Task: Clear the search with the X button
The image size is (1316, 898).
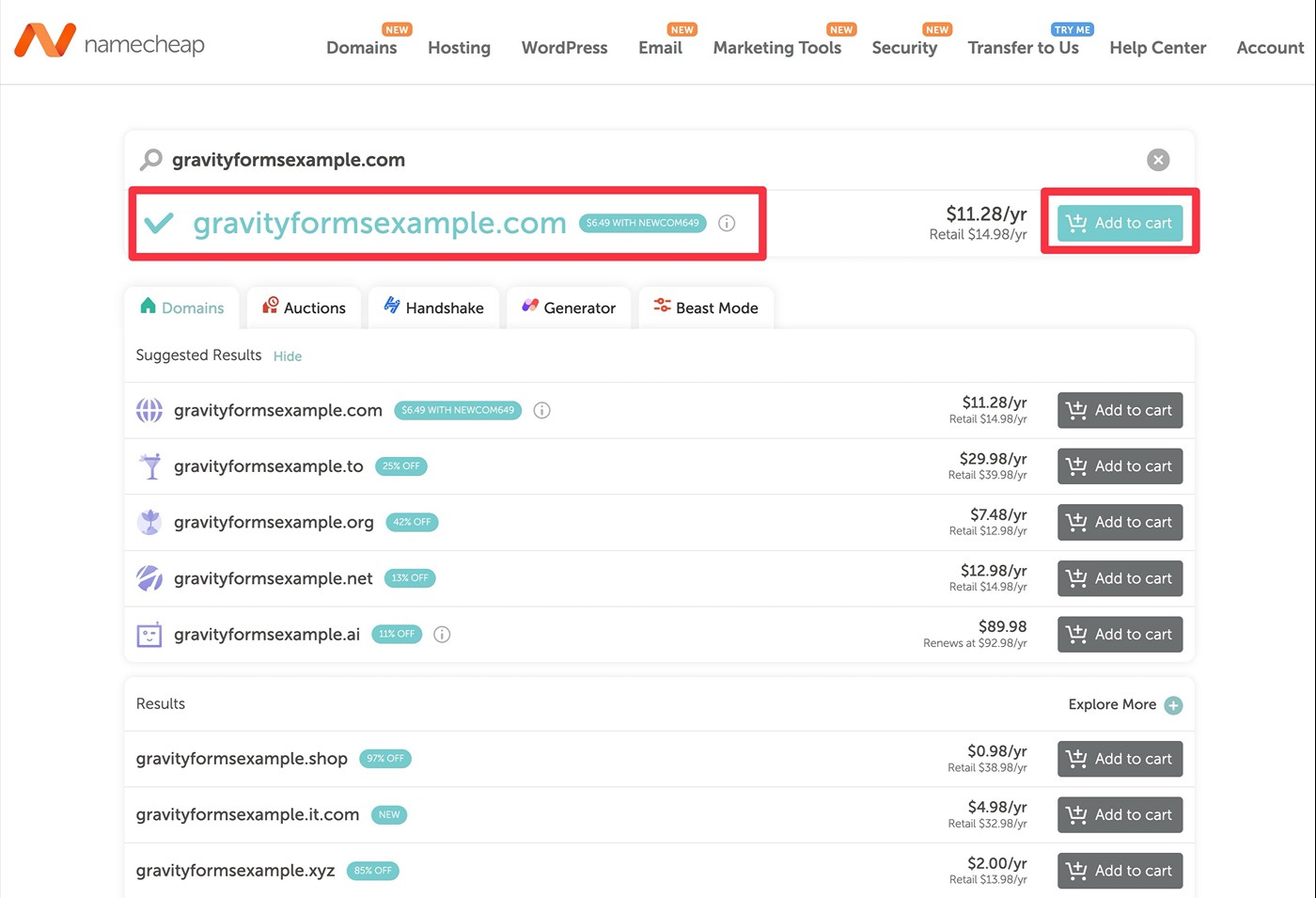Action: point(1158,160)
